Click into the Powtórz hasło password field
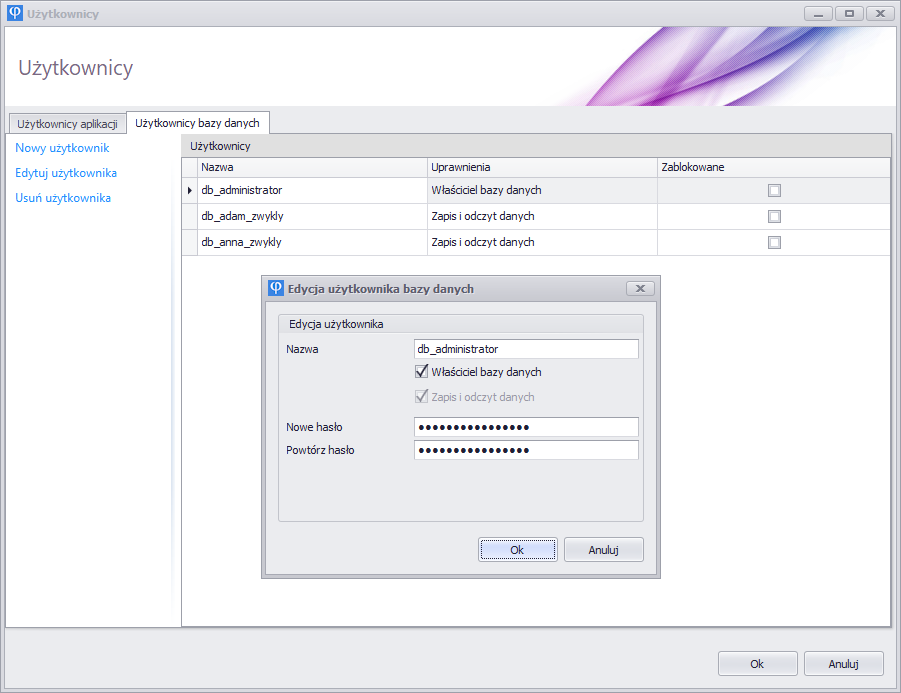This screenshot has height=693, width=901. (526, 450)
